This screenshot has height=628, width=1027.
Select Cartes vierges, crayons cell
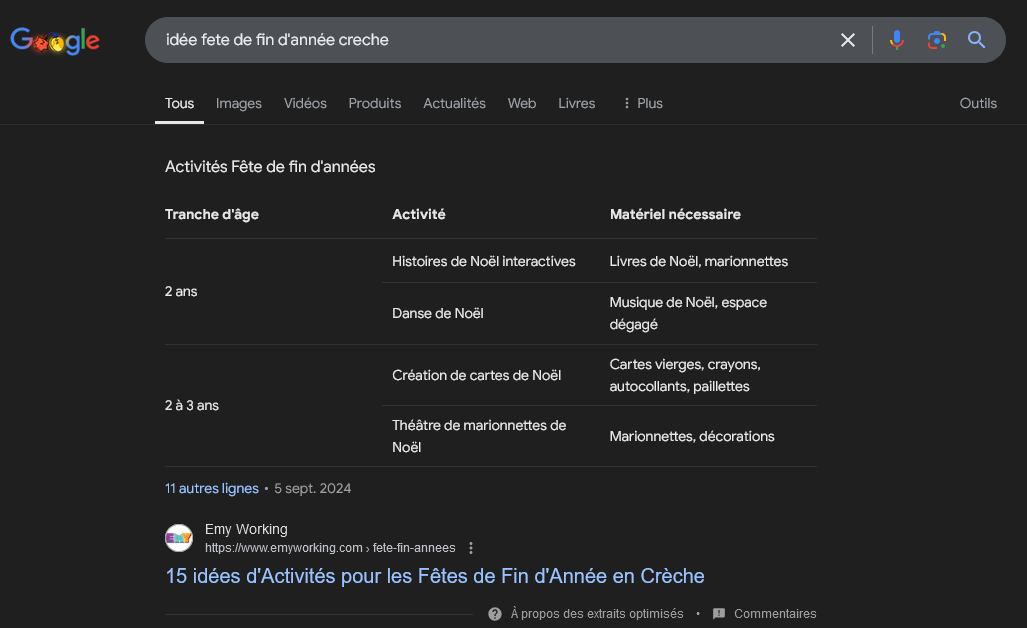click(685, 375)
